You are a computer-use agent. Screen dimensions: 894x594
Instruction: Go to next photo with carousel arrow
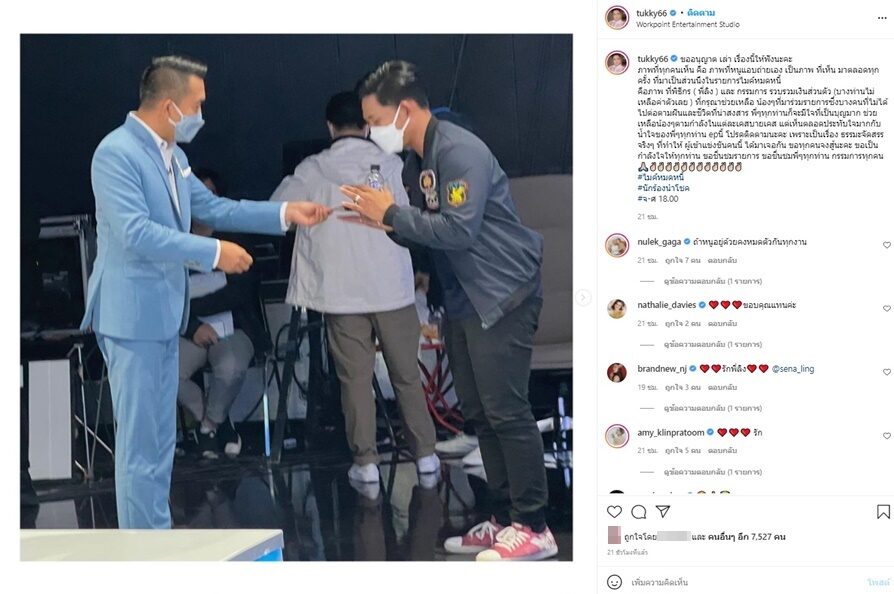pyautogui.click(x=583, y=297)
